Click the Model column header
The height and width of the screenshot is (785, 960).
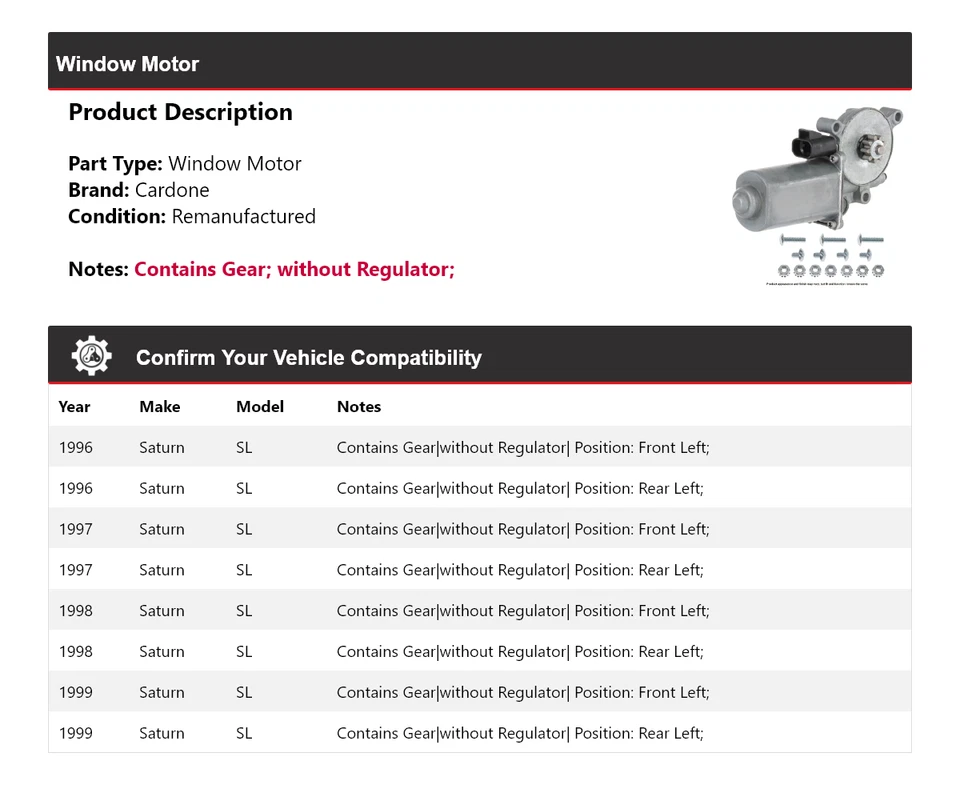pyautogui.click(x=260, y=406)
